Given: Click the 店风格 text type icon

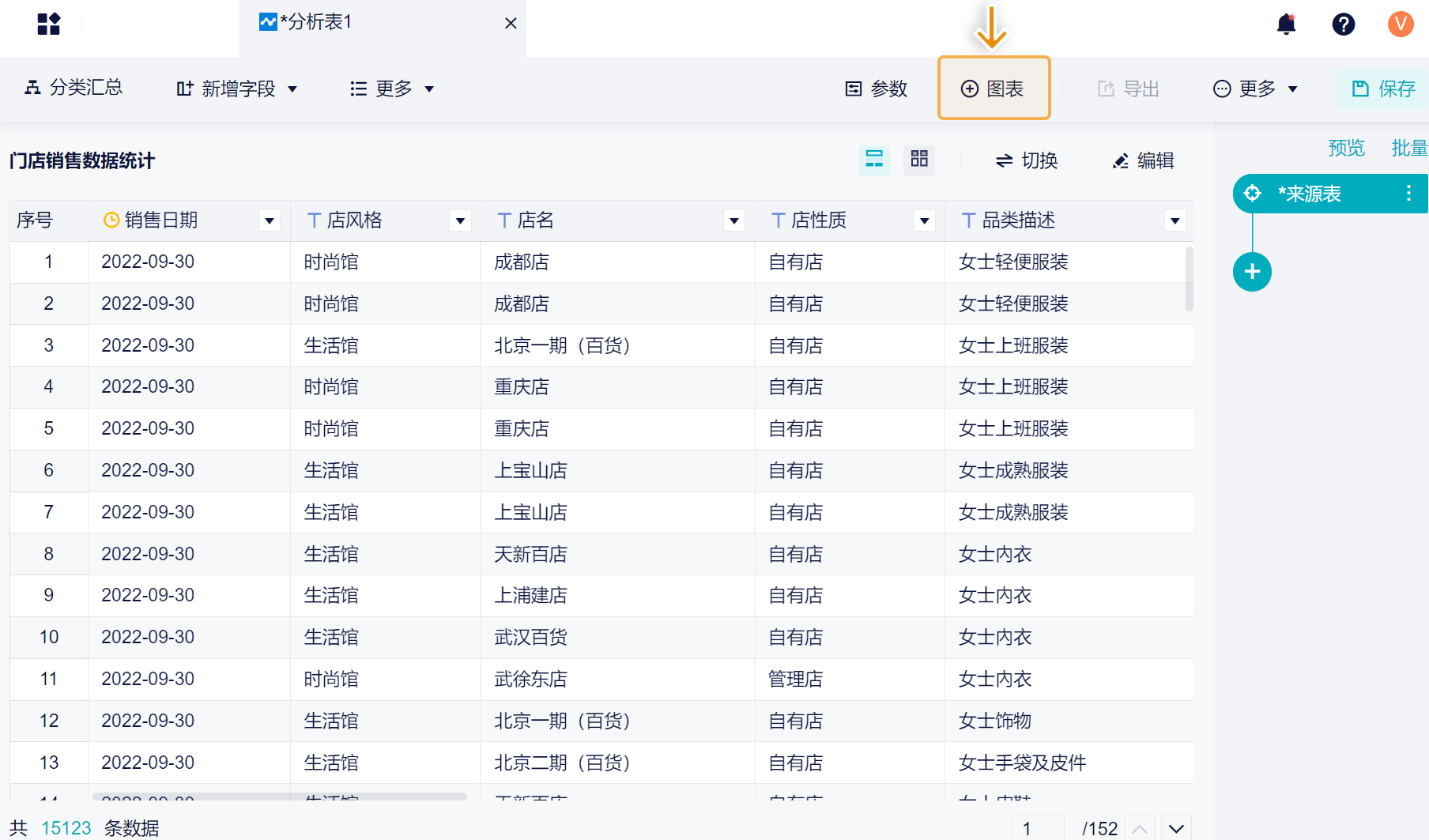Looking at the screenshot, I should click(x=314, y=220).
